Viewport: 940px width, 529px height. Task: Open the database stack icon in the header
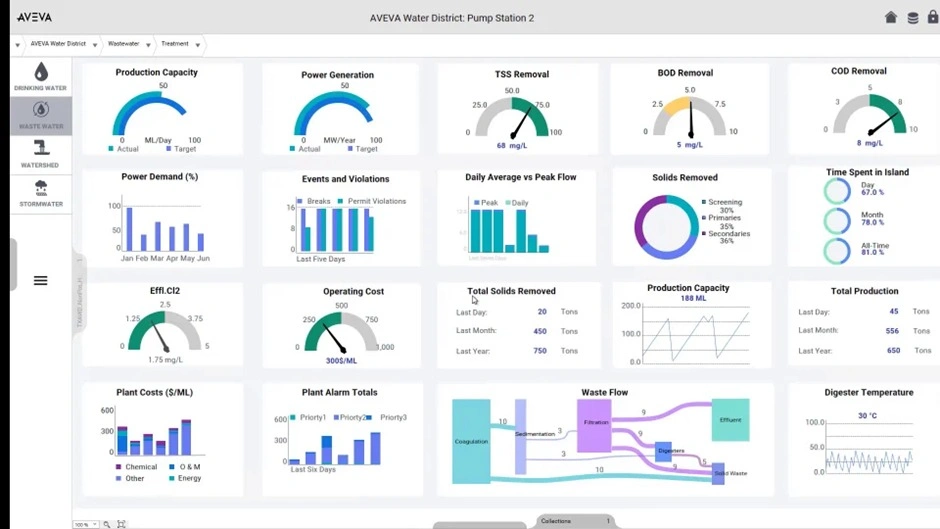point(912,17)
